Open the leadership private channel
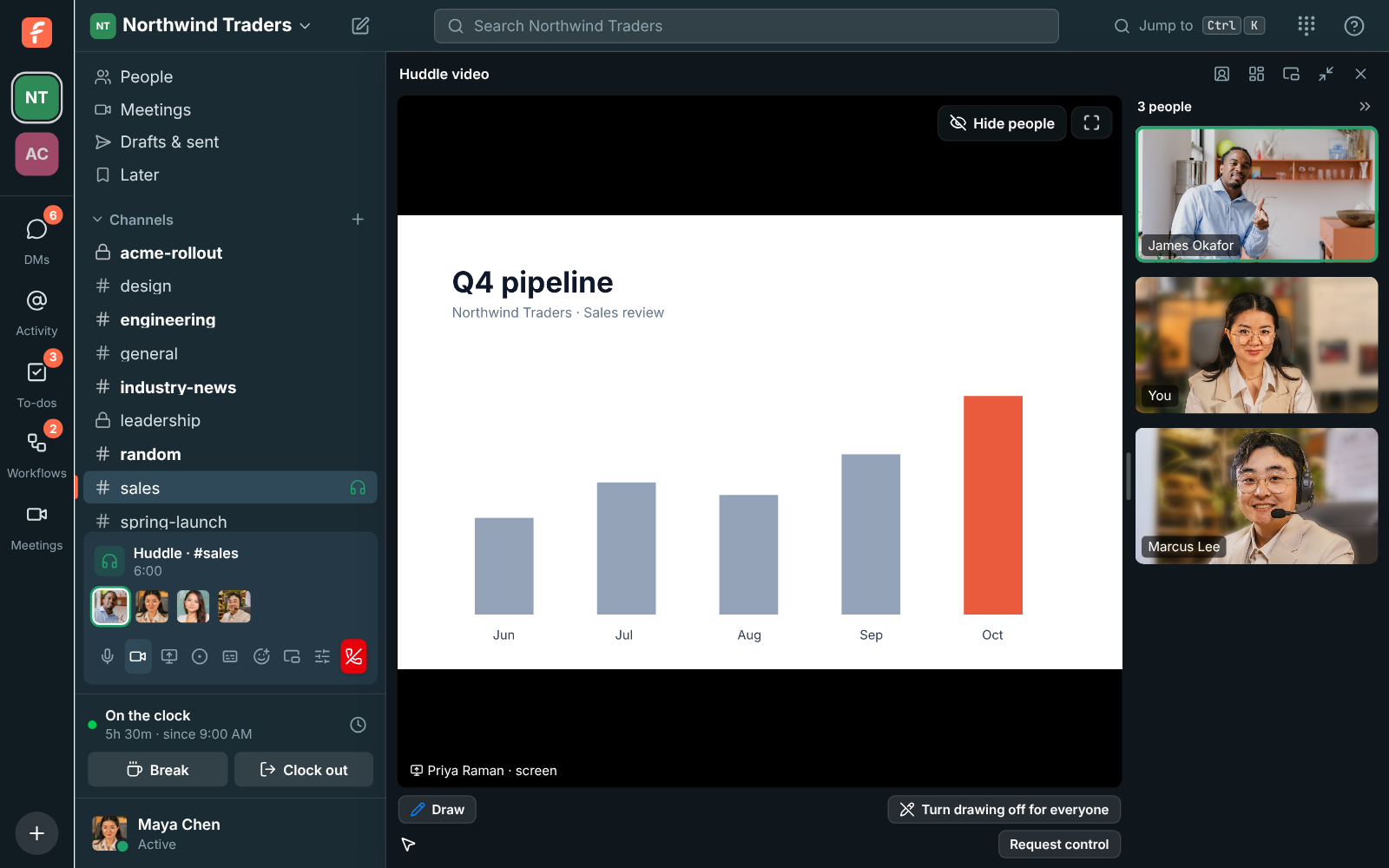Image resolution: width=1389 pixels, height=868 pixels. (x=230, y=420)
